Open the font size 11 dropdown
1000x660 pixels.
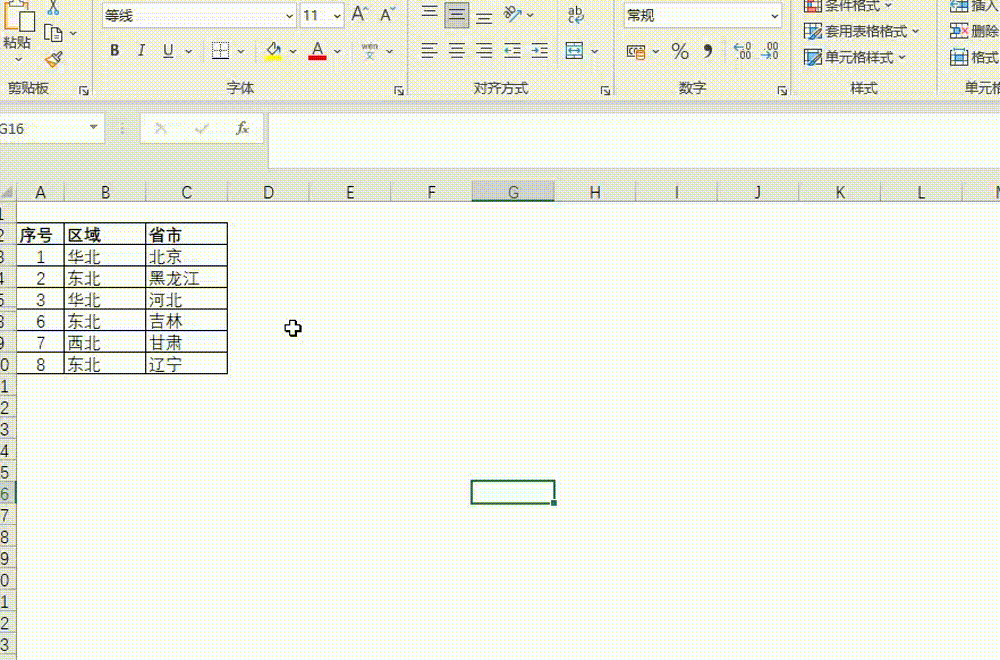pyautogui.click(x=337, y=15)
